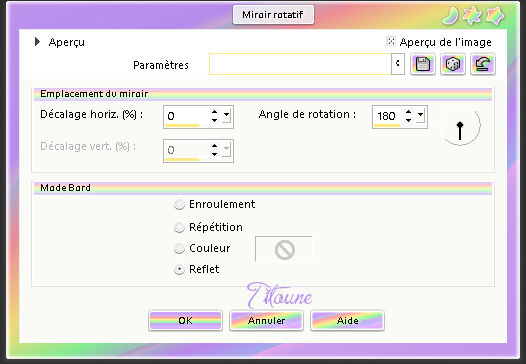Click the Décalage horiz. value field

click(187, 116)
